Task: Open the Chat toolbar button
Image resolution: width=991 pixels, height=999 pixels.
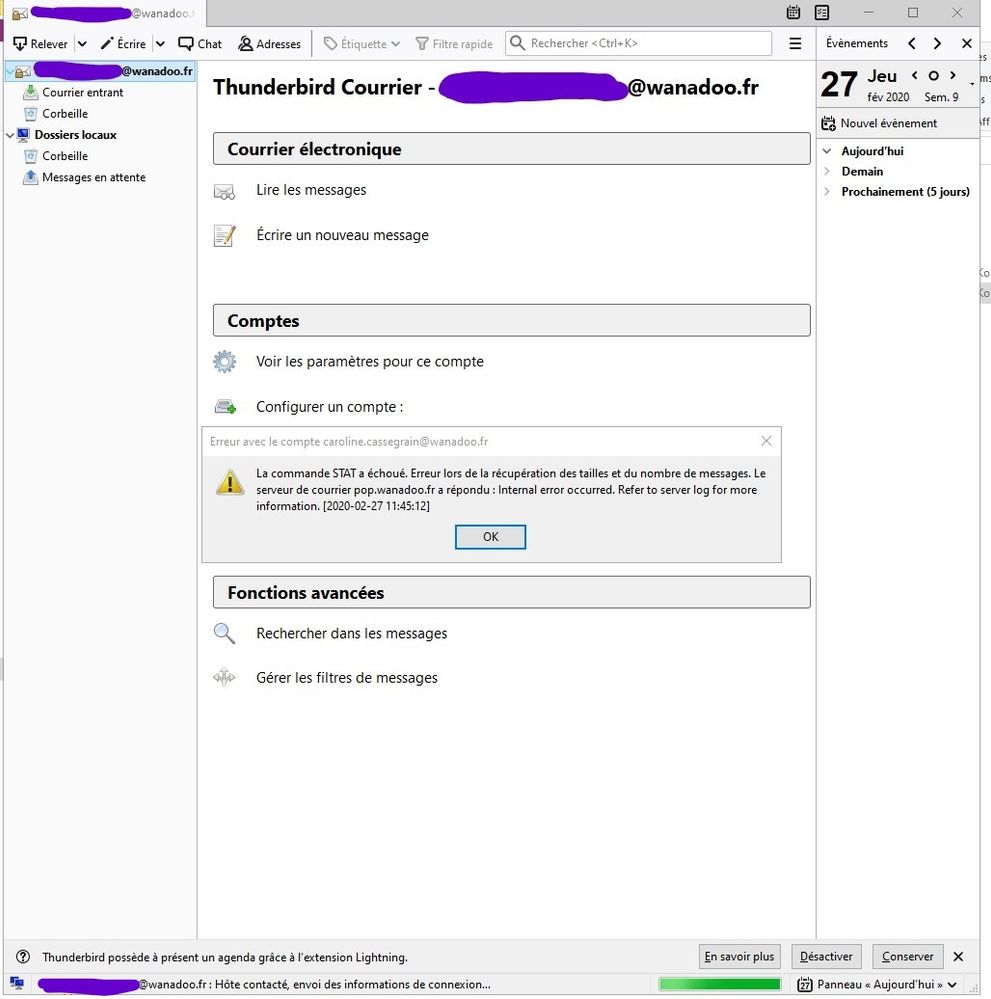Action: [x=200, y=44]
